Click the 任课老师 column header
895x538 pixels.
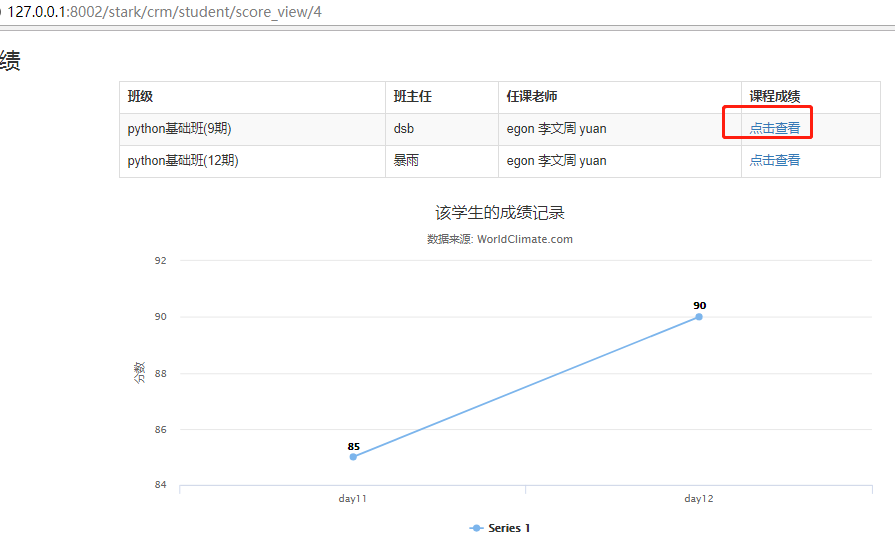(620, 97)
